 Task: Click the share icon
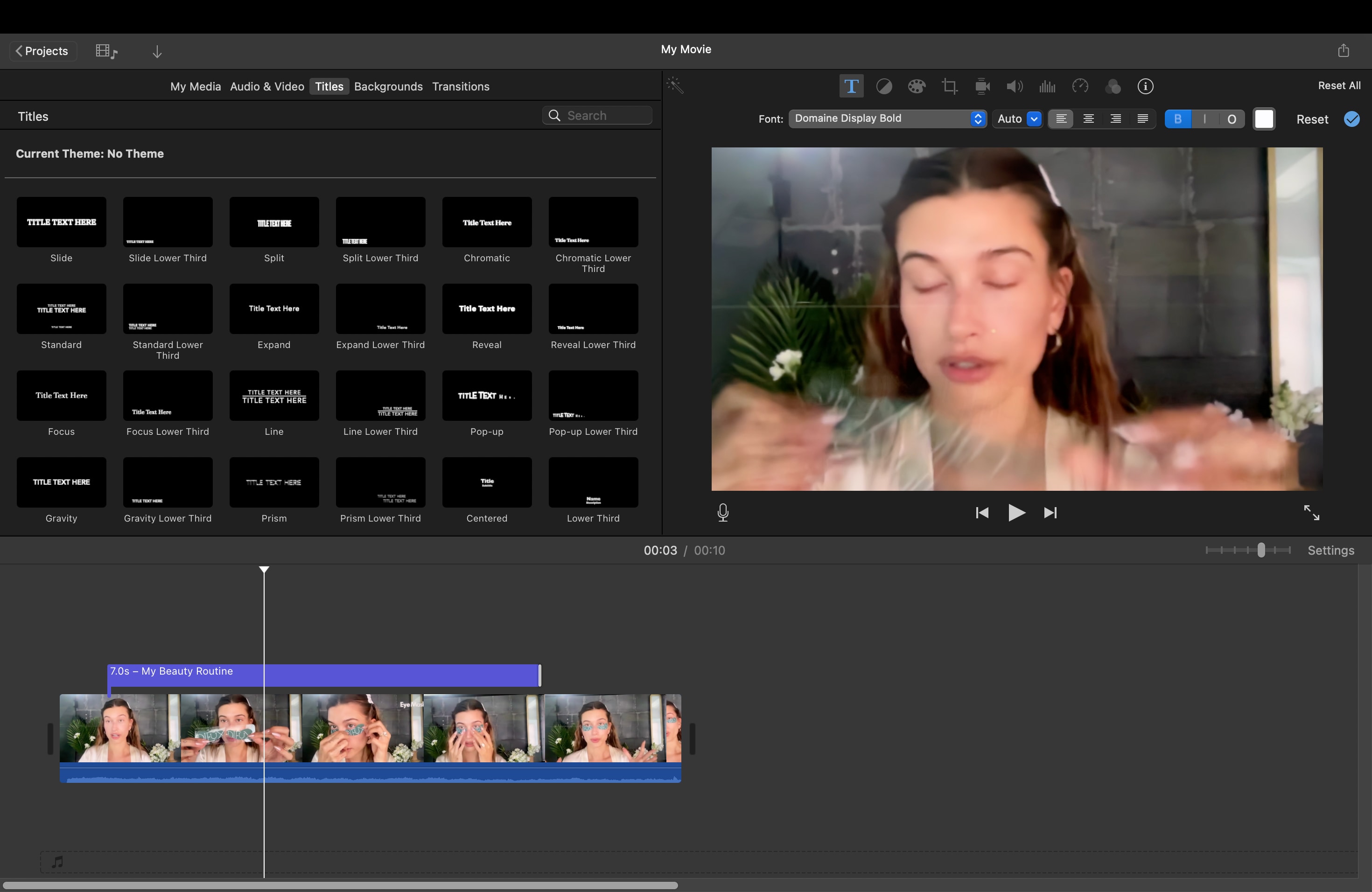point(1343,50)
